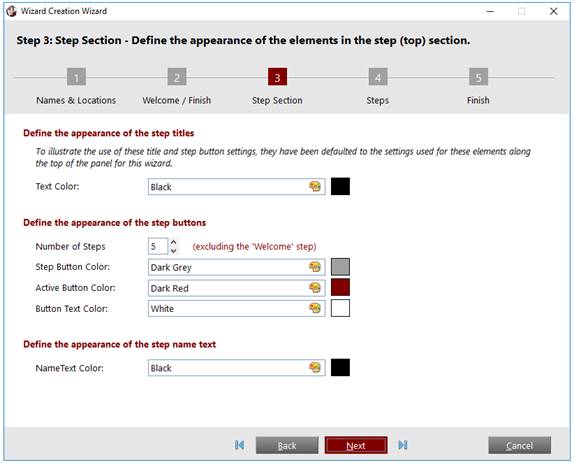Increase Number of Steps with up arrow
The width and height of the screenshot is (574, 465).
point(174,242)
